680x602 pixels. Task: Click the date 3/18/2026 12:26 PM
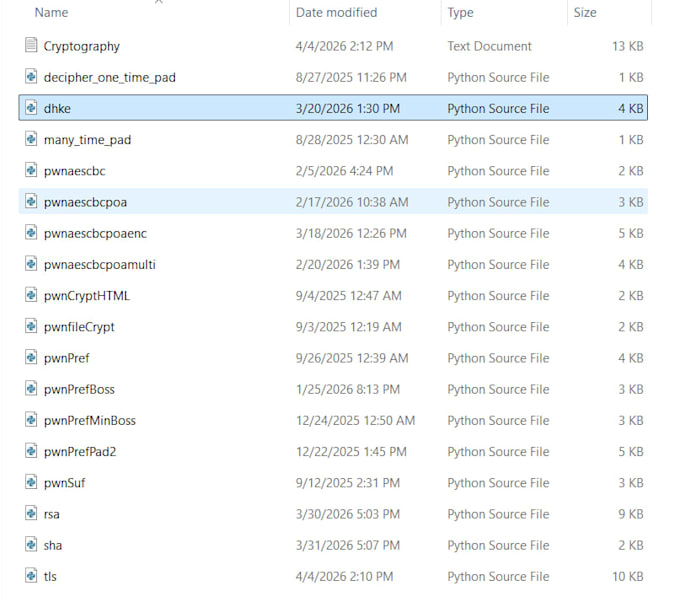351,233
